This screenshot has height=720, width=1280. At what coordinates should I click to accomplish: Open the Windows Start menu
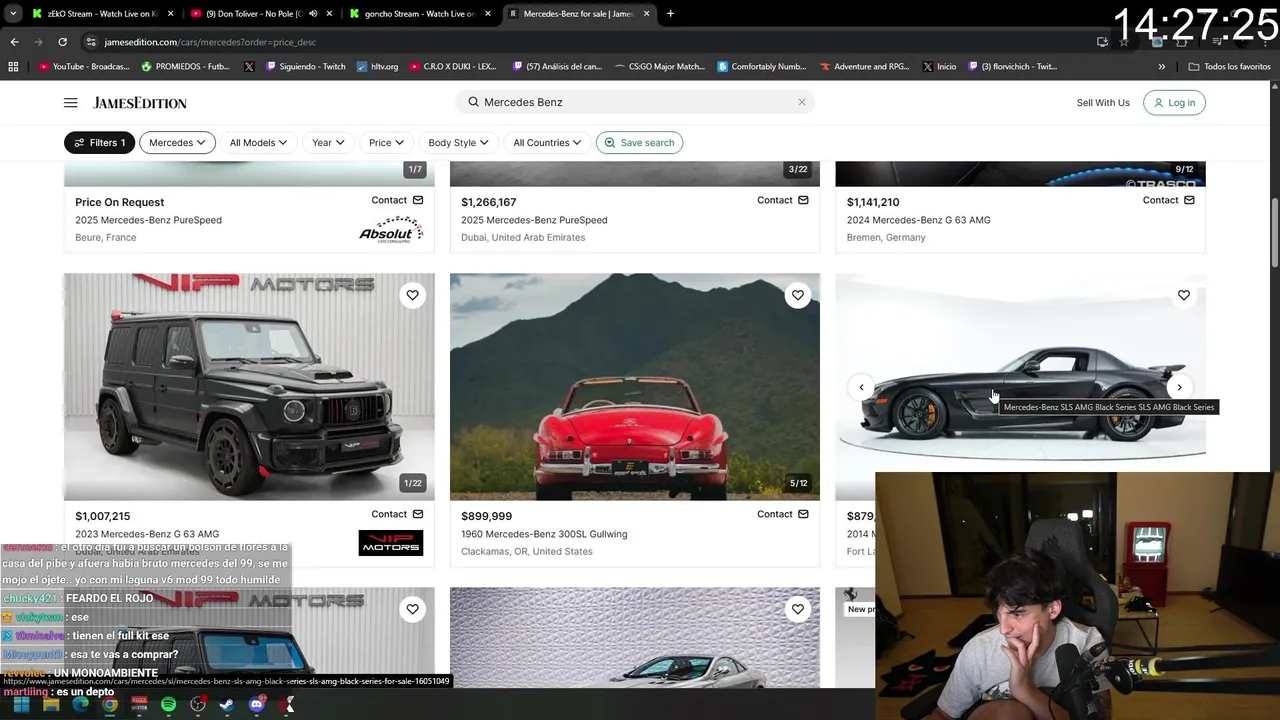[x=22, y=705]
